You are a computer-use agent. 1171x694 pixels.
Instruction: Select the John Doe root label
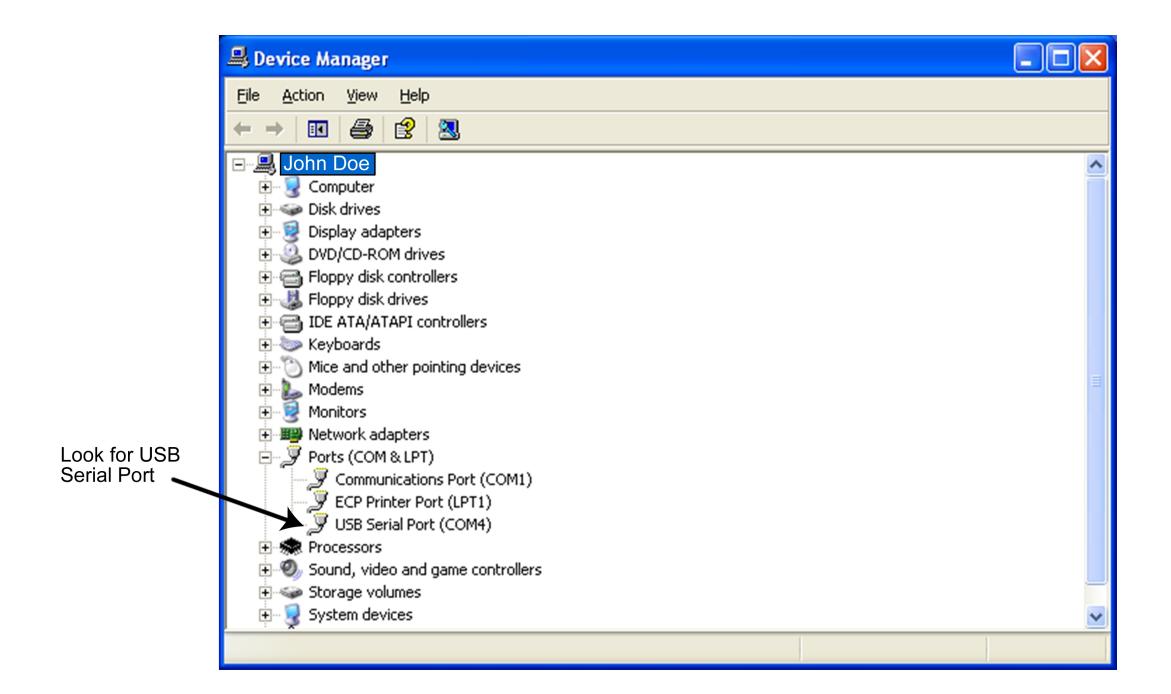pos(326,164)
